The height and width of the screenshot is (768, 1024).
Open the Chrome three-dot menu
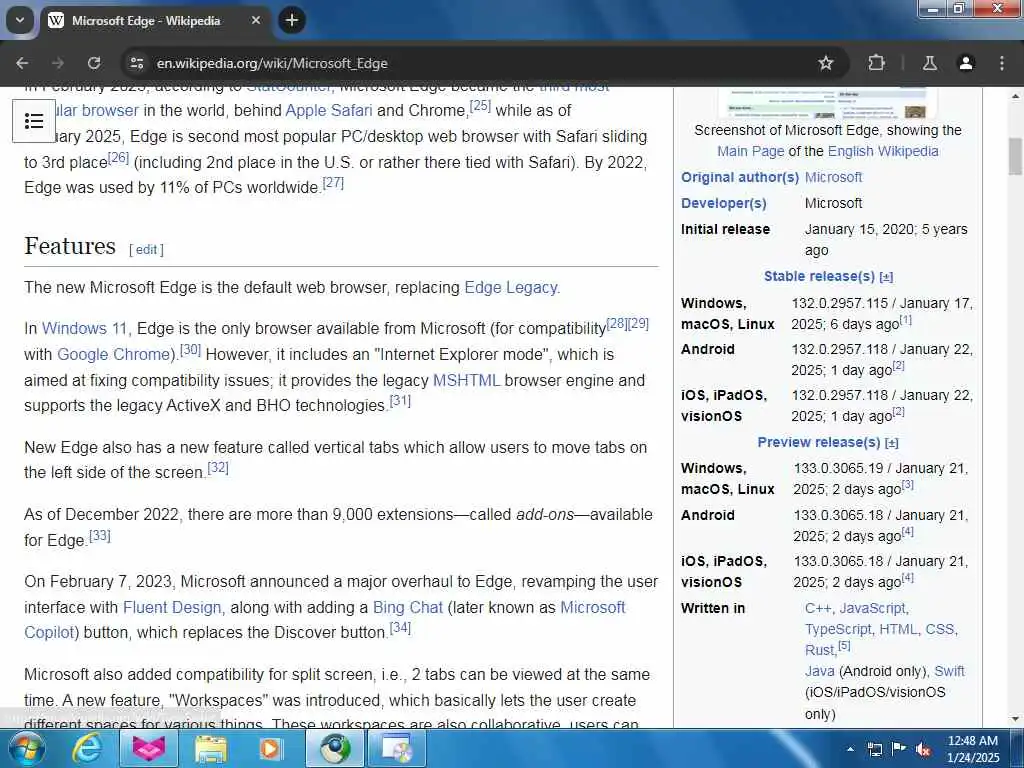pyautogui.click(x=1002, y=63)
